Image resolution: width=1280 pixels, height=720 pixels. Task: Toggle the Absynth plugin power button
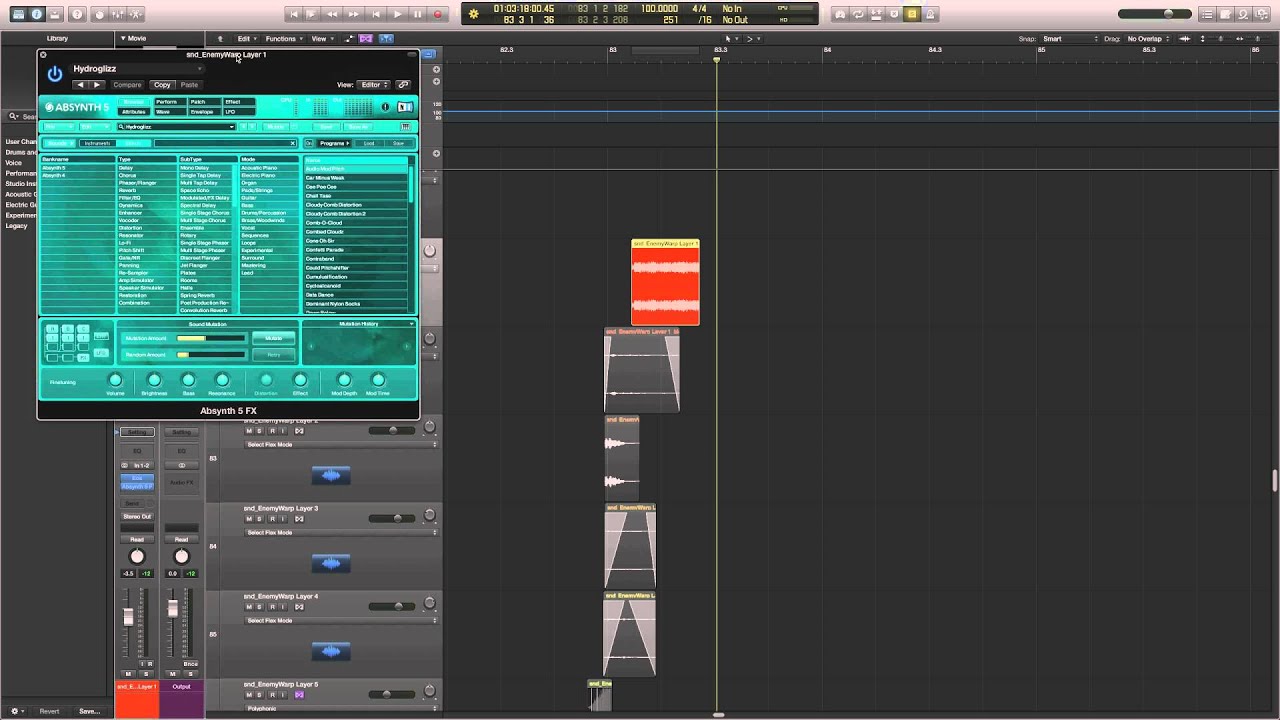[54, 73]
